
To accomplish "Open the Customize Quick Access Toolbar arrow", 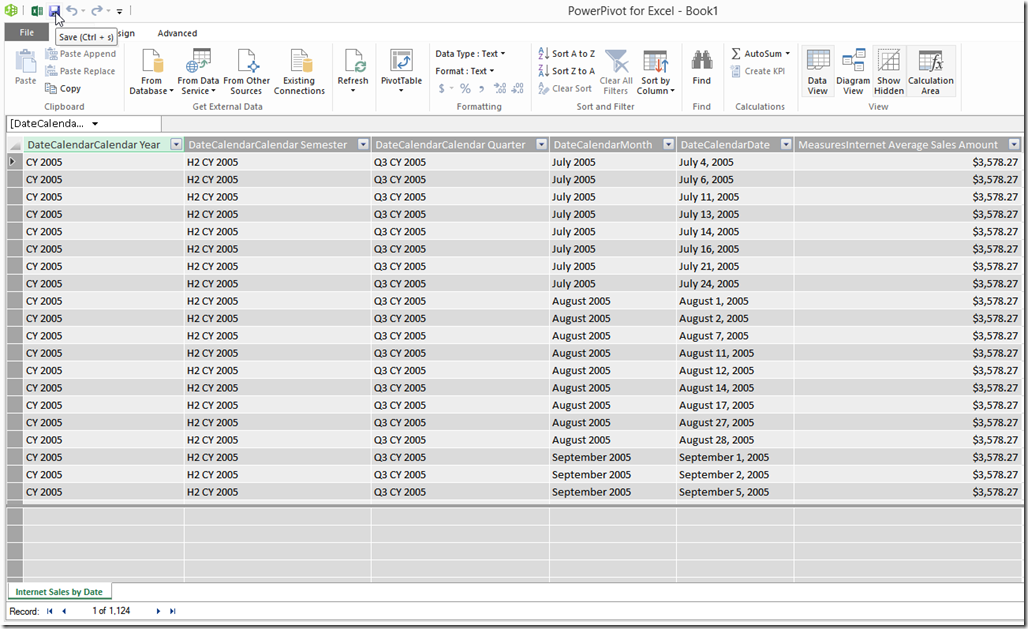I will click(x=119, y=11).
